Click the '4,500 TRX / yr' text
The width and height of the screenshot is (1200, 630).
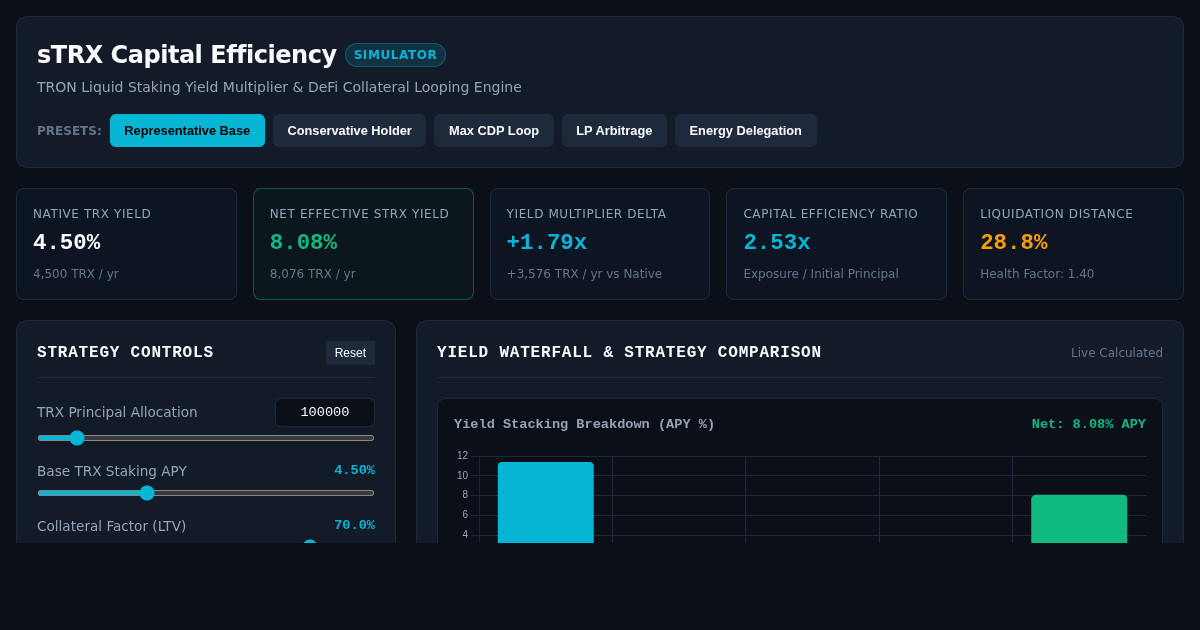pyautogui.click(x=76, y=274)
